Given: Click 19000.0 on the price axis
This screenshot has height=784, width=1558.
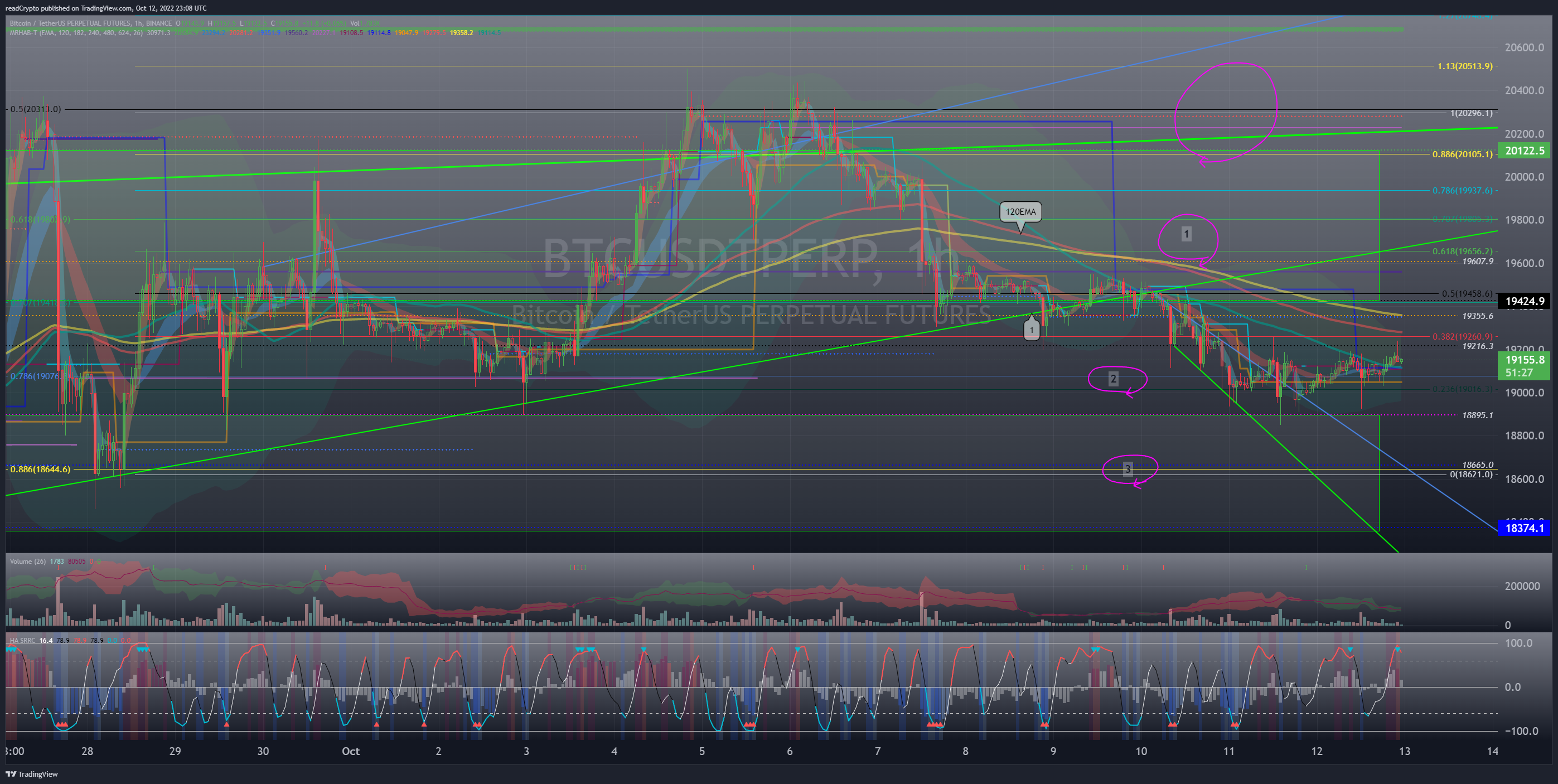Looking at the screenshot, I should pos(1524,392).
